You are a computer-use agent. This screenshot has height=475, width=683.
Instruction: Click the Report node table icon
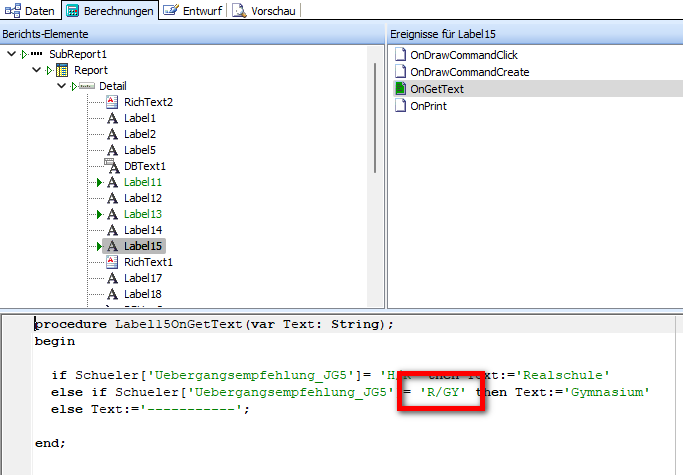click(x=62, y=70)
